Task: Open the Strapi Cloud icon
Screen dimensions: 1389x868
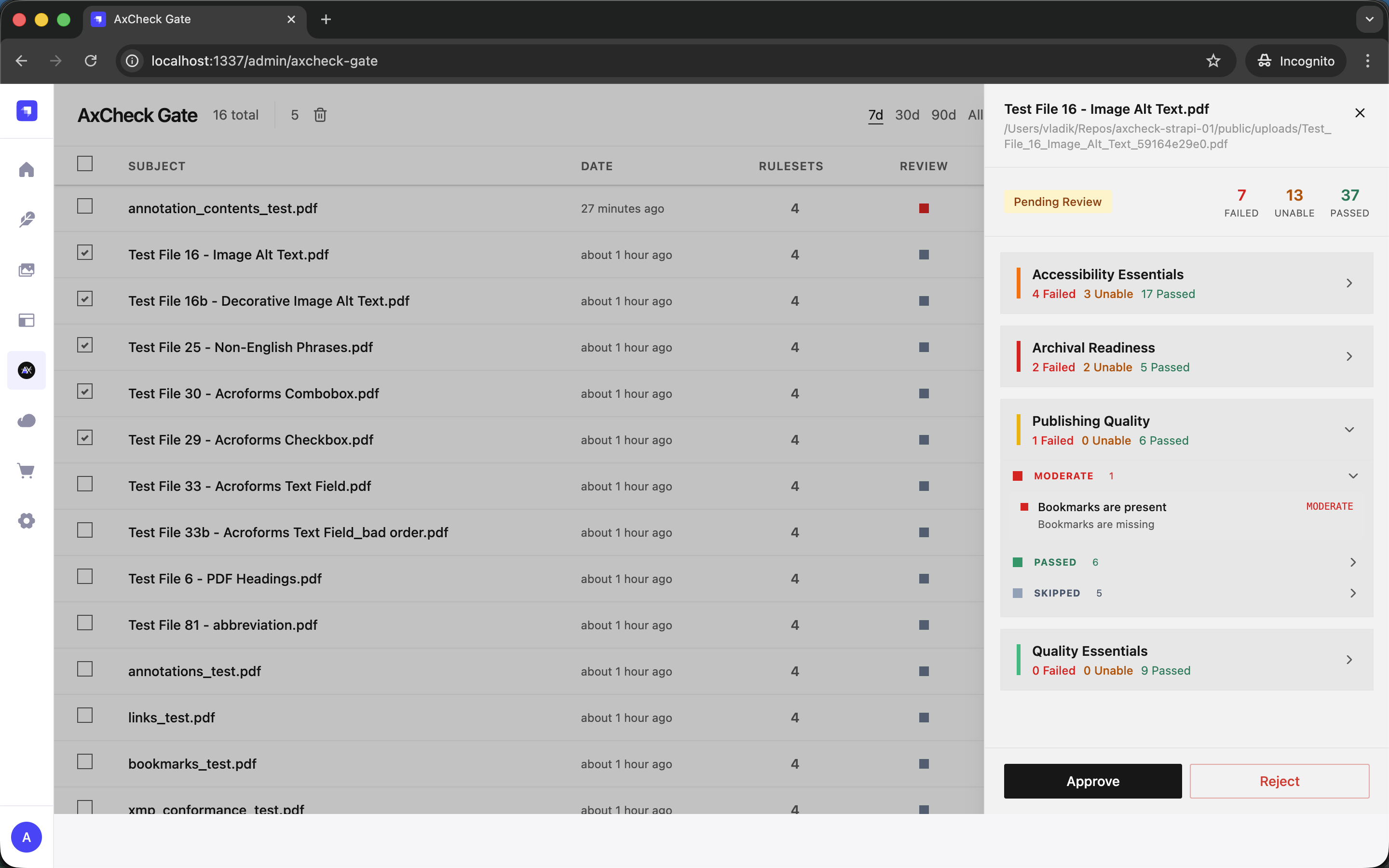Action: 27,420
